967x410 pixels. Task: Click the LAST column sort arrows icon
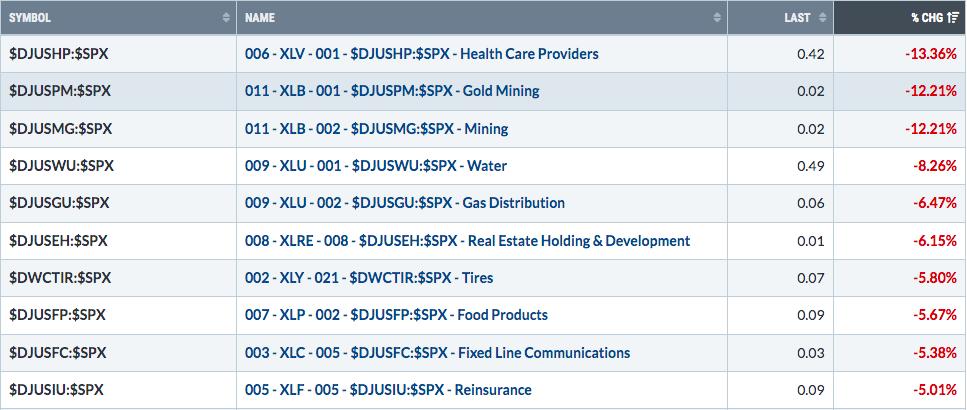click(x=822, y=18)
